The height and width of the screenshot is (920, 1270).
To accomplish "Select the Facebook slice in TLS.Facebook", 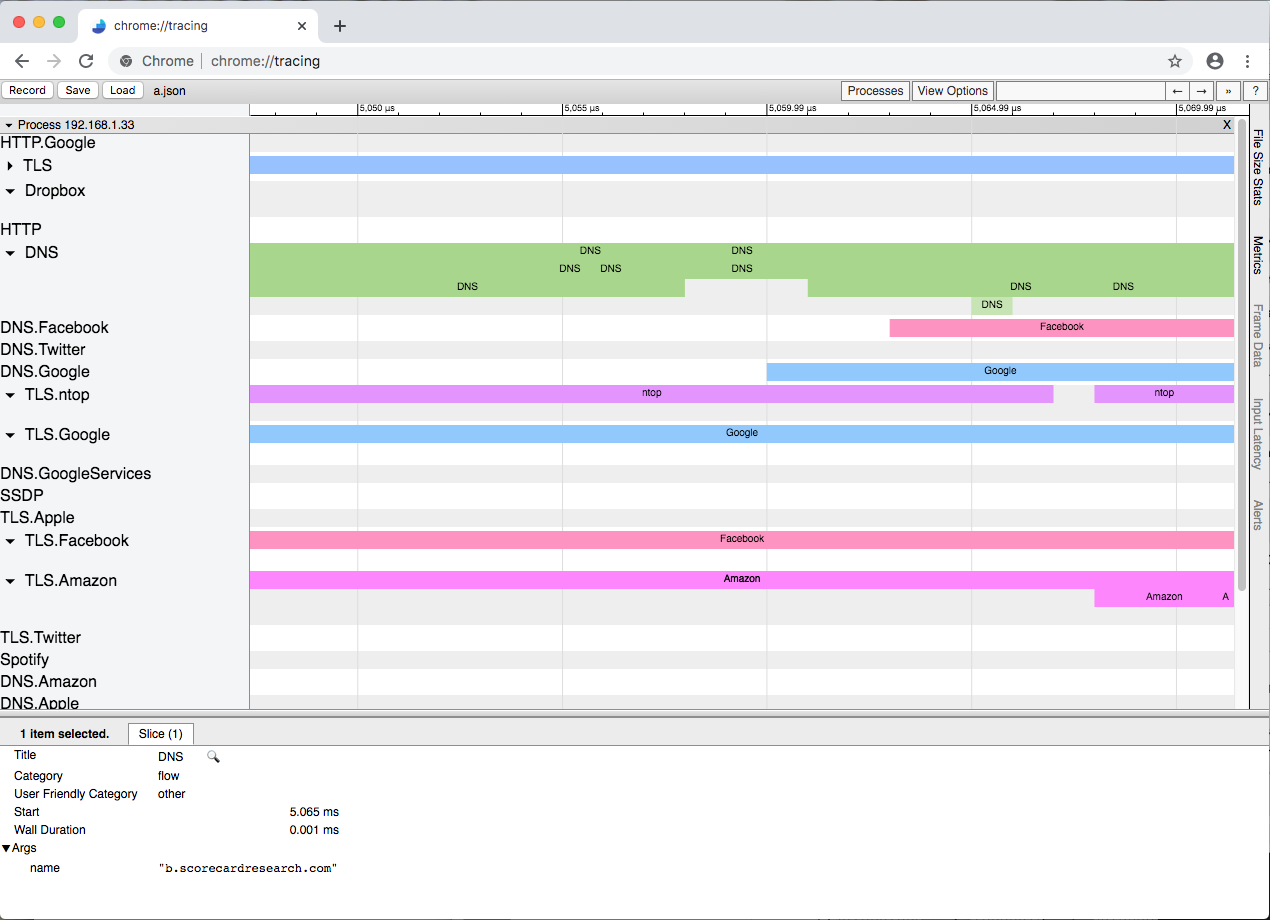I will click(x=742, y=540).
